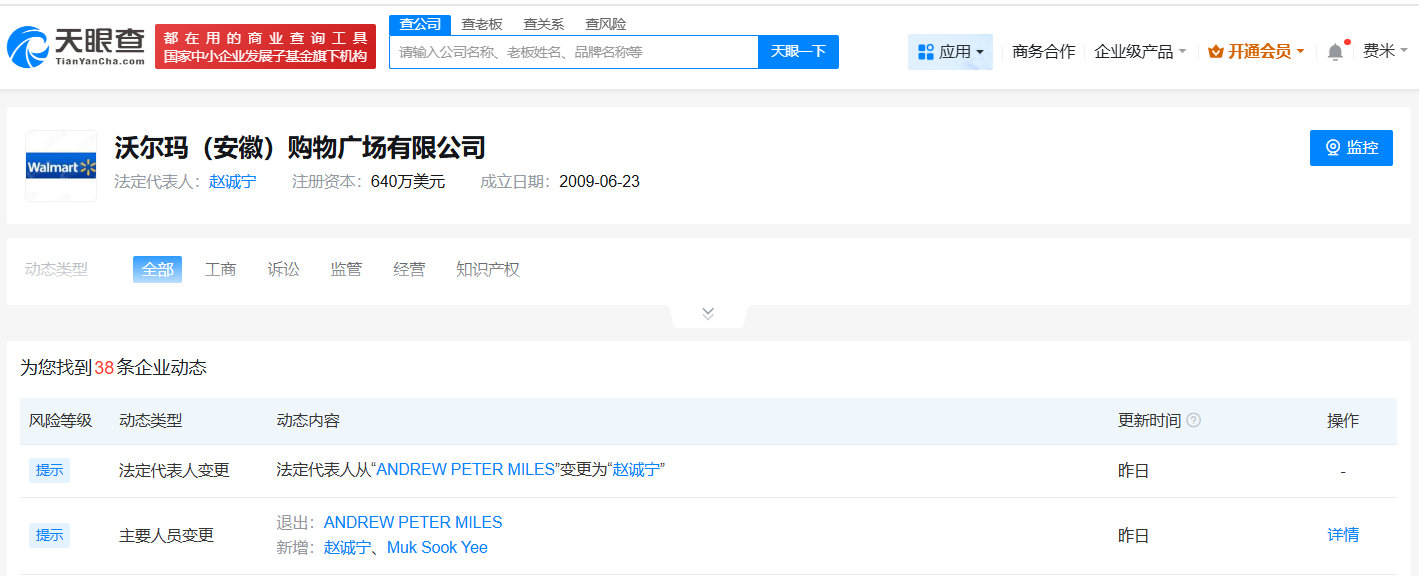1419x576 pixels.
Task: Click the 详情 details link
Action: [1343, 535]
